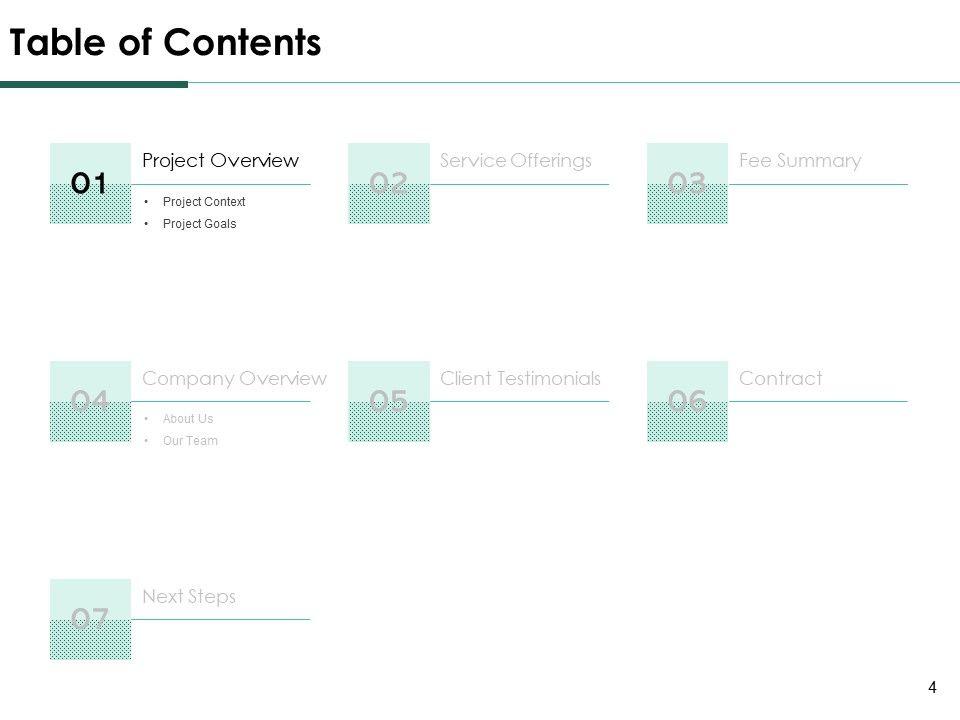Screen dimensions: 960x720
Task: Click the 04 number tile
Action: [x=90, y=401]
